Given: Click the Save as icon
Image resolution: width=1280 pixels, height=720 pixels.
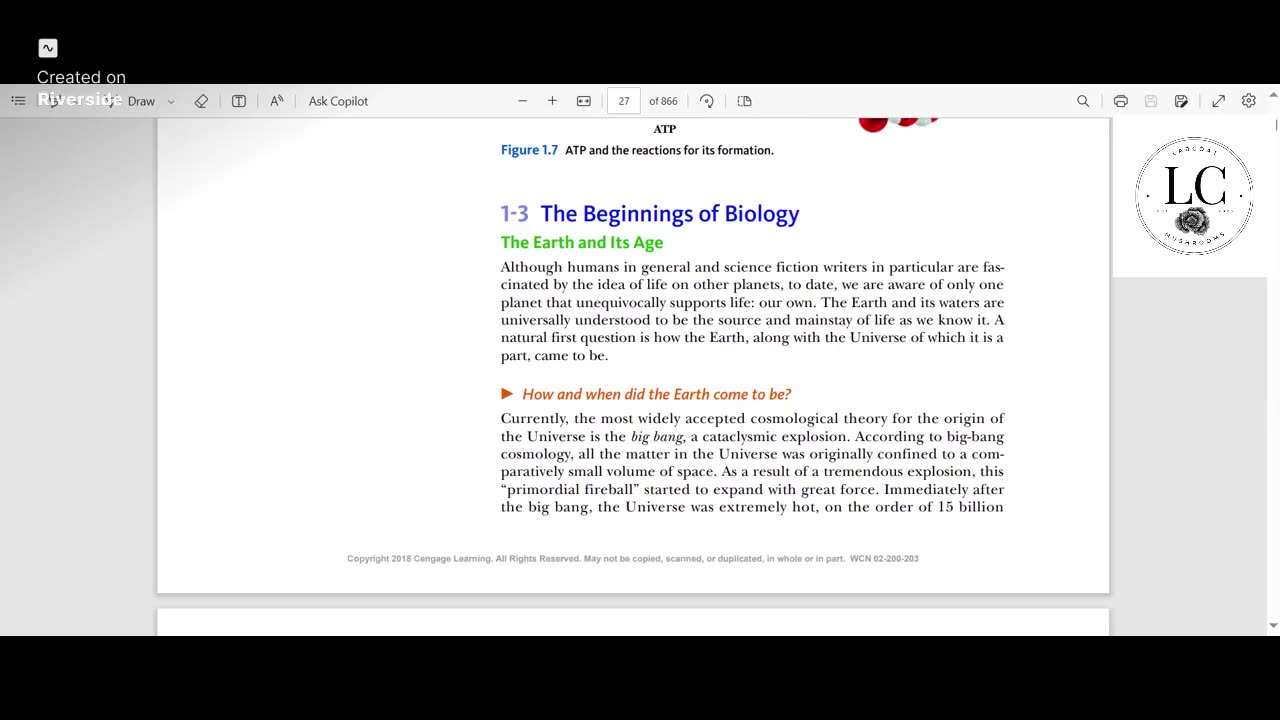Looking at the screenshot, I should [x=1181, y=101].
